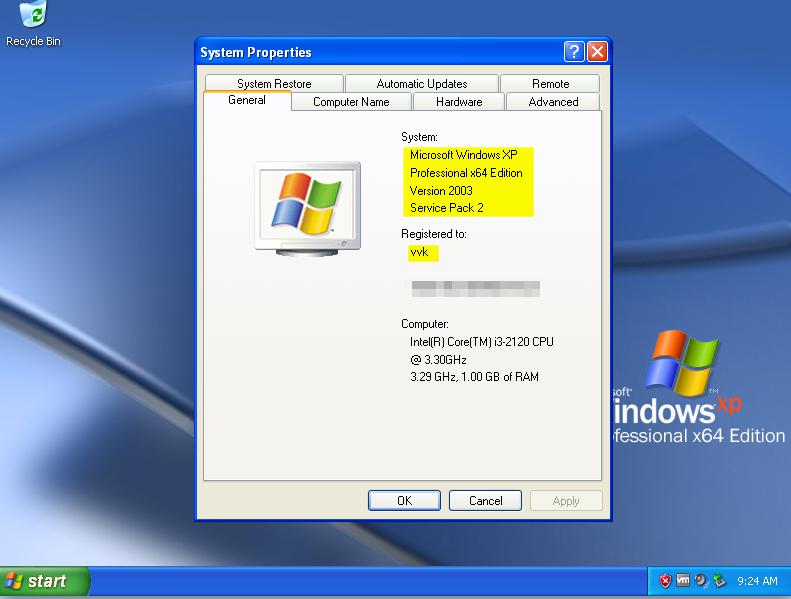Click the 'Registered to:' label
This screenshot has width=791, height=599.
[434, 234]
